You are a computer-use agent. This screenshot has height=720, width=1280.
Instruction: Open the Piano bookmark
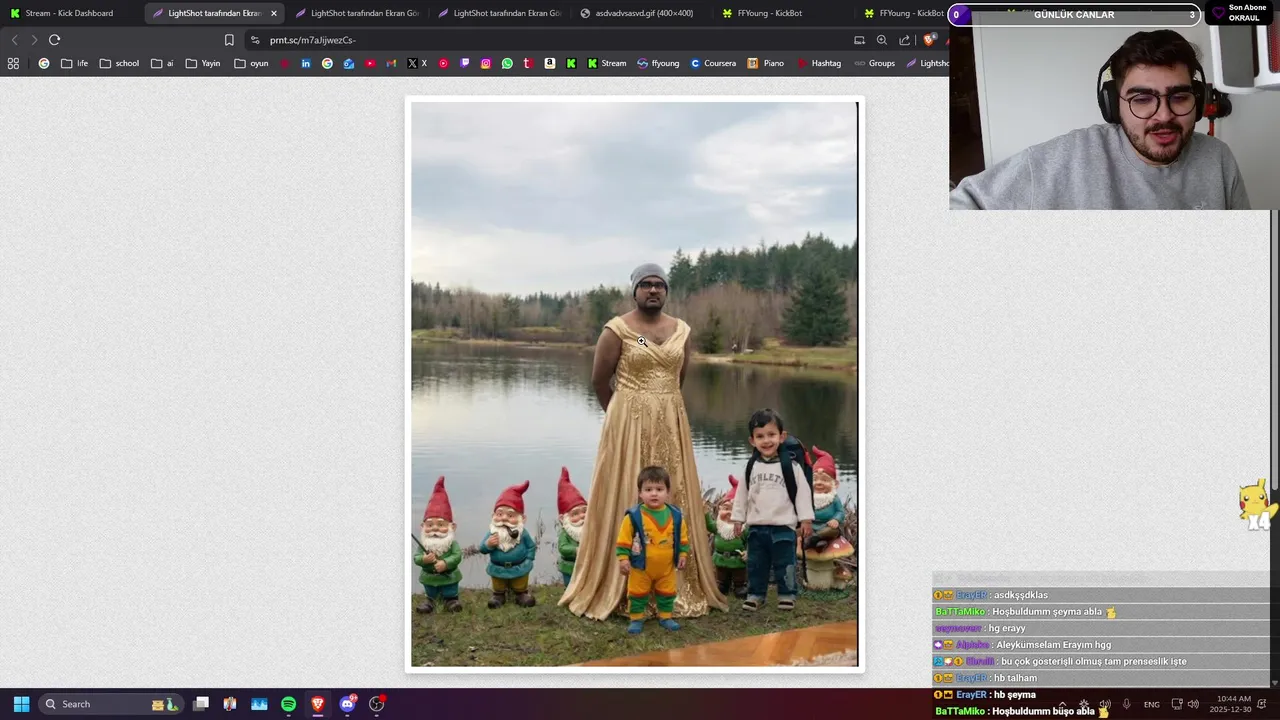click(766, 63)
